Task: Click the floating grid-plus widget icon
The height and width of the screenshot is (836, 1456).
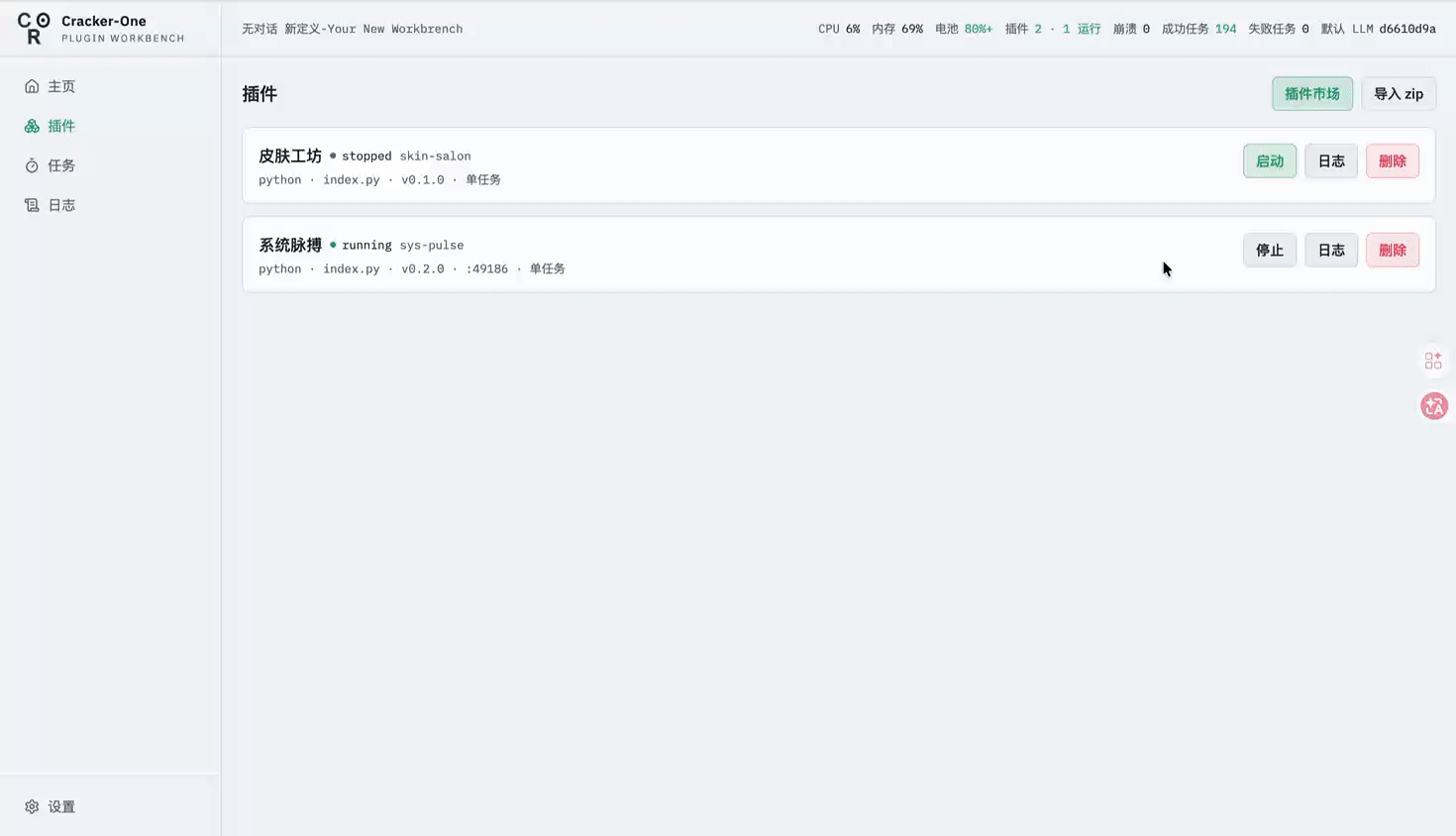Action: pyautogui.click(x=1433, y=361)
